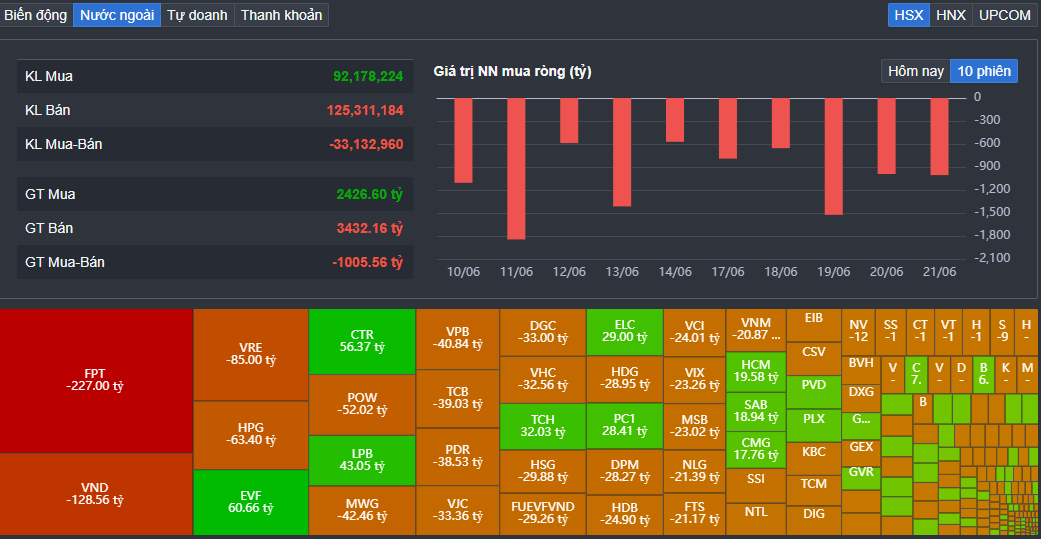Select the VRE -85.00 tỷ tile
Screen dimensions: 1041x539
(250, 353)
